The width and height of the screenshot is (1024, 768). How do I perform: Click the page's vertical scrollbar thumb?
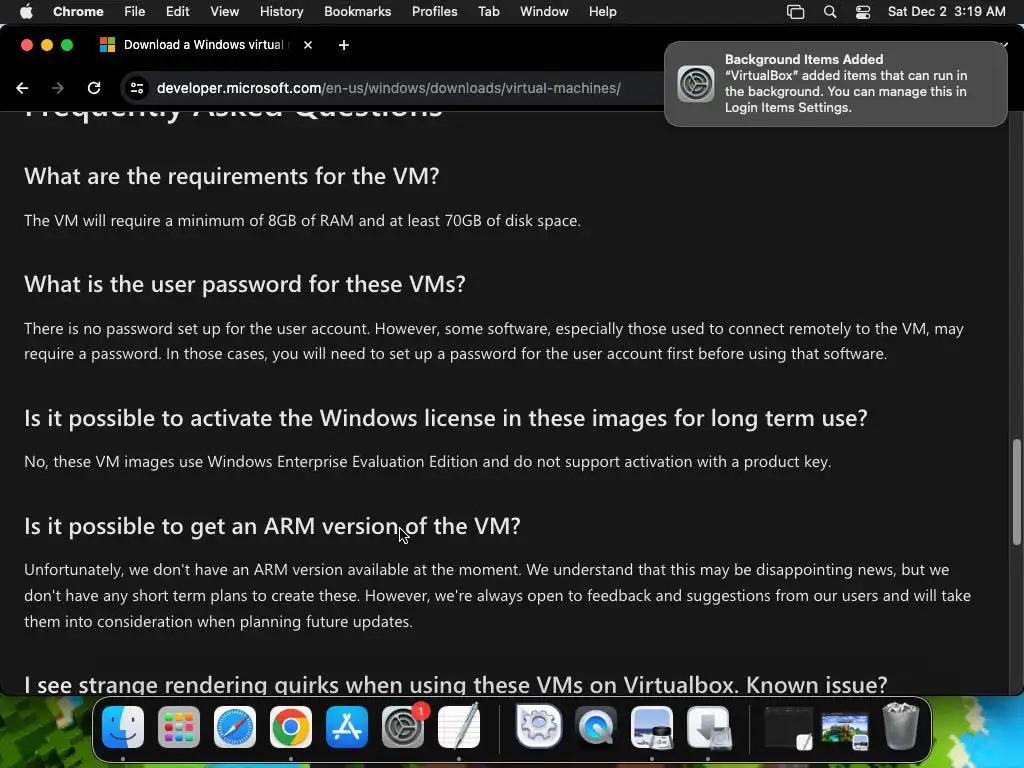[x=1016, y=492]
